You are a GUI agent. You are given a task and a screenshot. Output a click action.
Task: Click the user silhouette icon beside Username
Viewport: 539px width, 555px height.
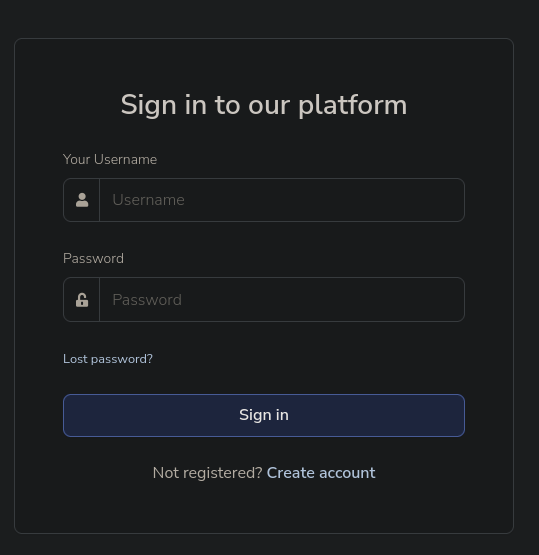coord(82,200)
